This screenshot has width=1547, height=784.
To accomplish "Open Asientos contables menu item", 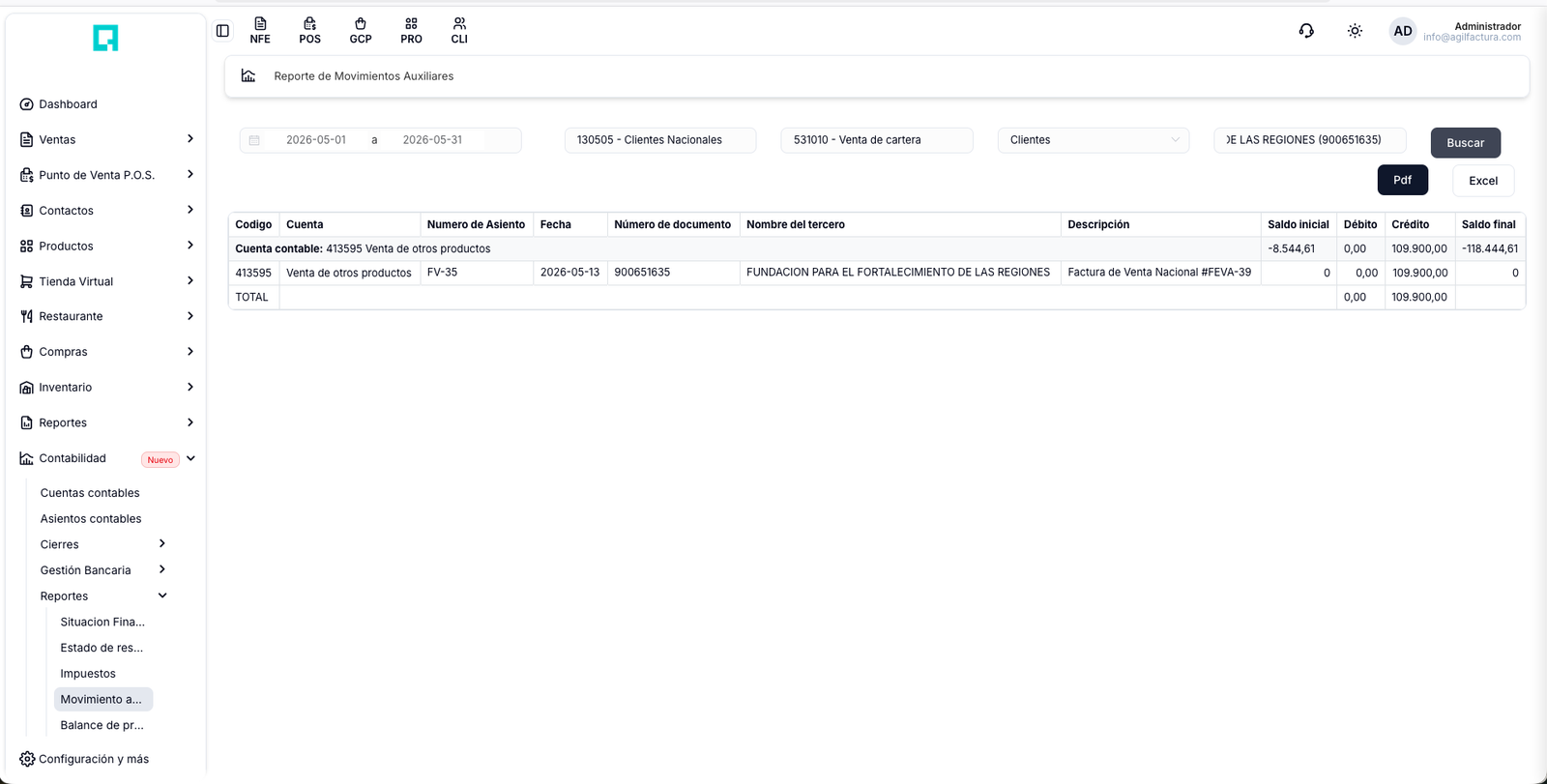I will [91, 519].
